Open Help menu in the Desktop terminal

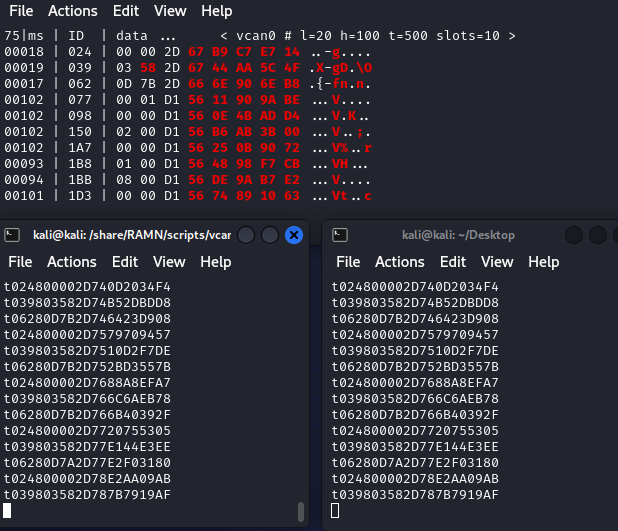pyautogui.click(x=543, y=262)
